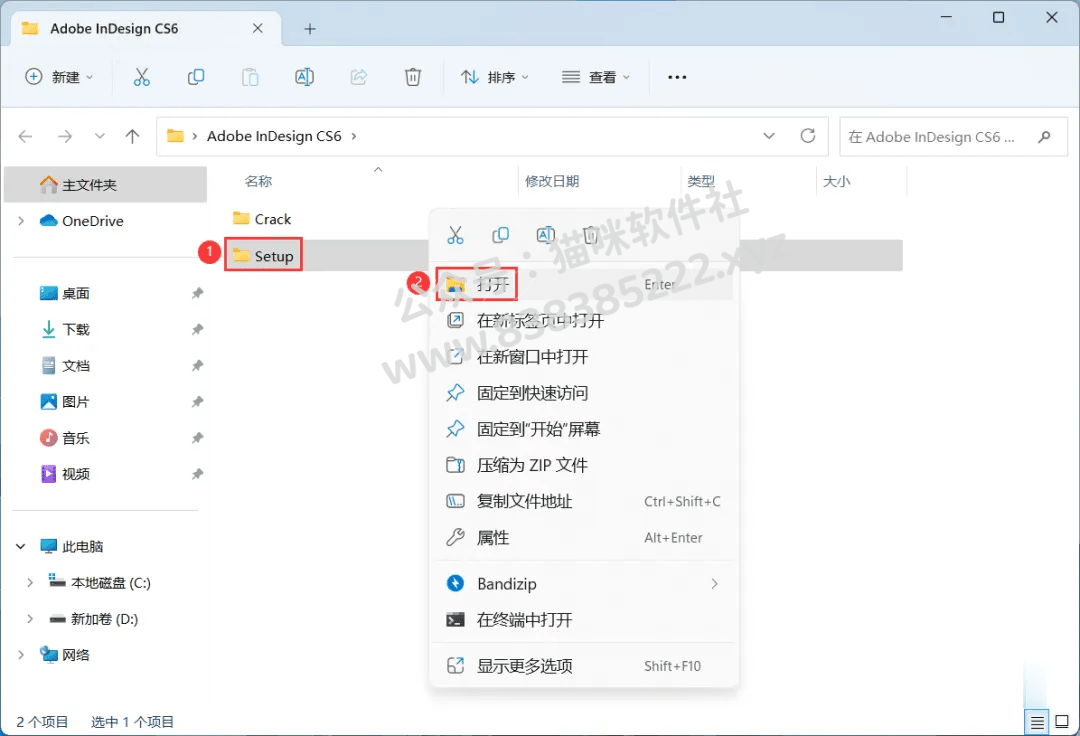
Task: Select 主文件夹 in the sidebar
Action: click(x=105, y=185)
